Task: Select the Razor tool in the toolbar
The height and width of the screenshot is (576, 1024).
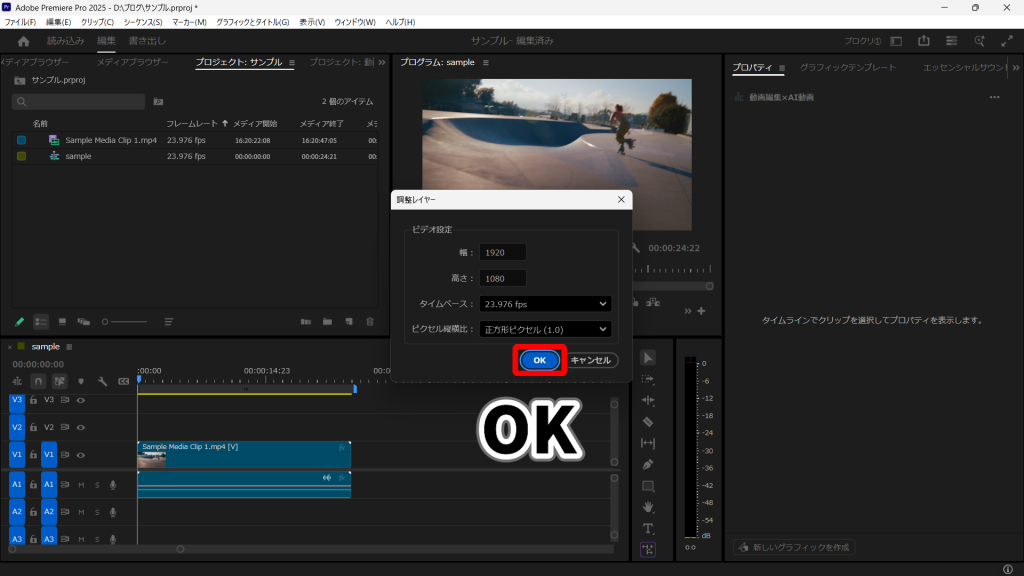Action: (x=648, y=422)
